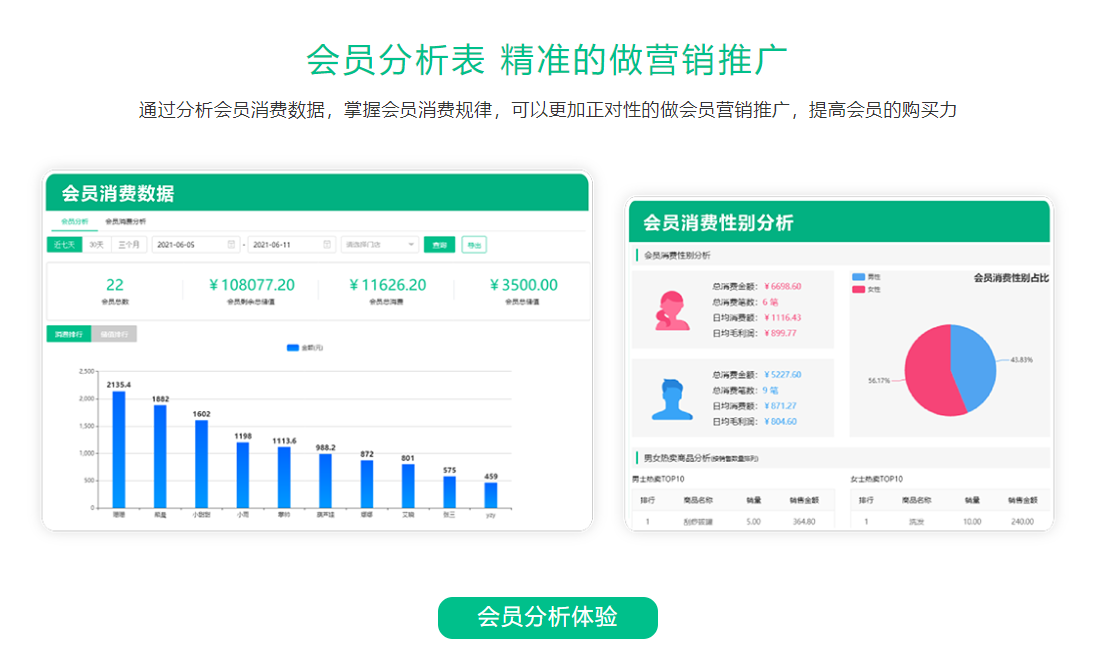Click the green 查询 button
The image size is (1095, 657).
438,244
